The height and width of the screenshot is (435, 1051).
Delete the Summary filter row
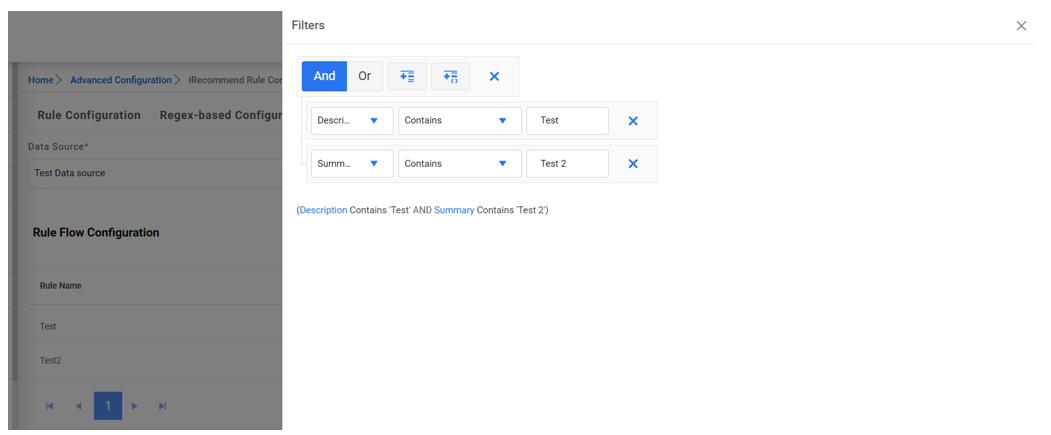click(x=633, y=164)
